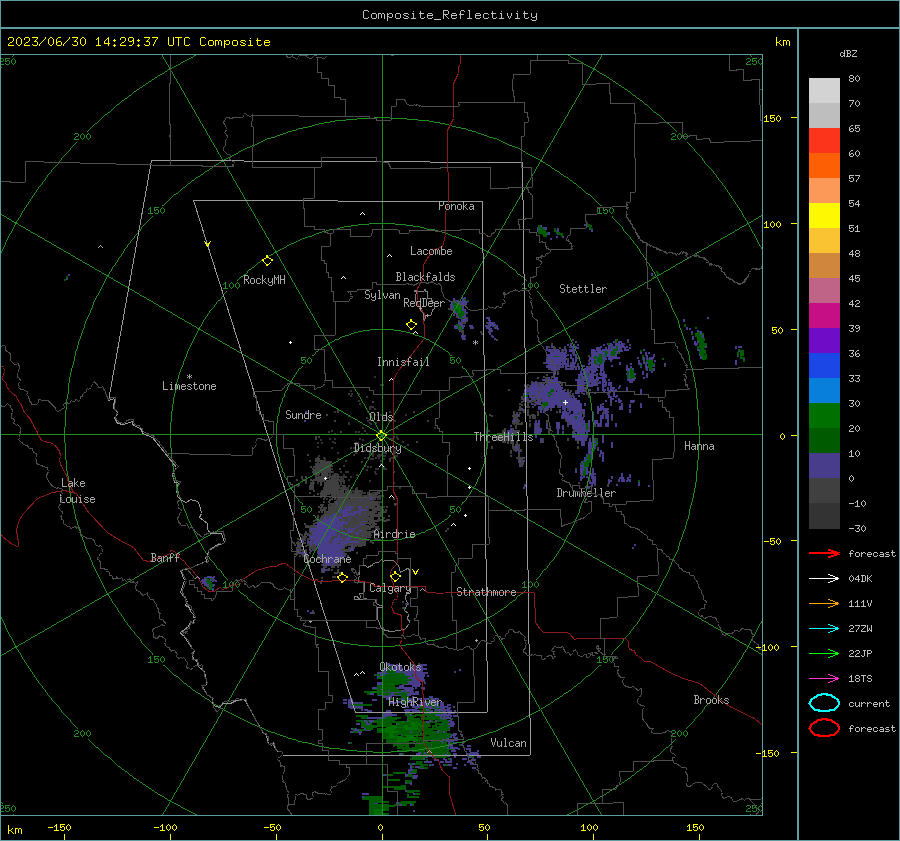Click the 39 dBZ purple color swatch
Screen dimensions: 900x841
[824, 340]
